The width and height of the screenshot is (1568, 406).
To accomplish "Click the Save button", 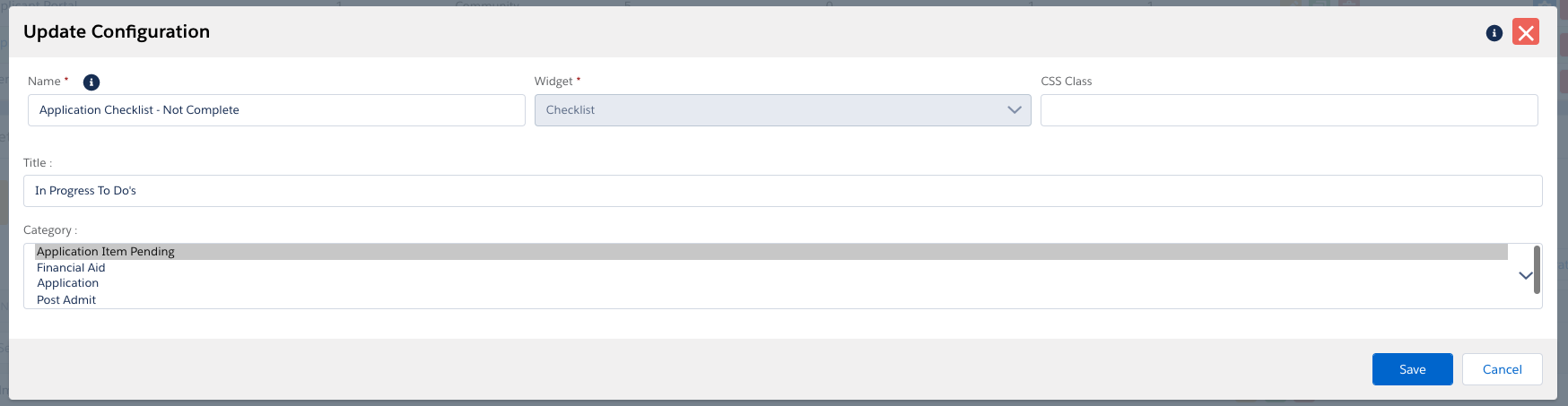I will 1412,369.
